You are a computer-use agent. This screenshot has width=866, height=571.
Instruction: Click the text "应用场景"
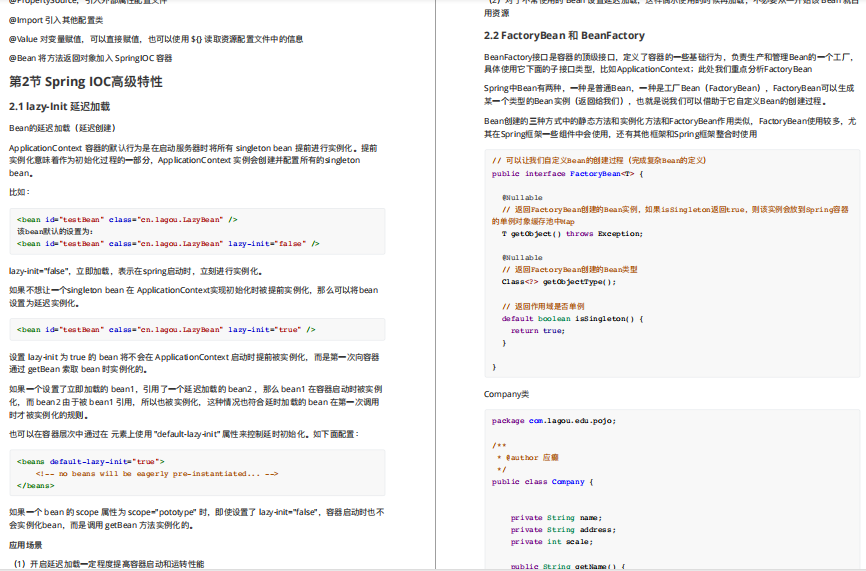point(25,545)
